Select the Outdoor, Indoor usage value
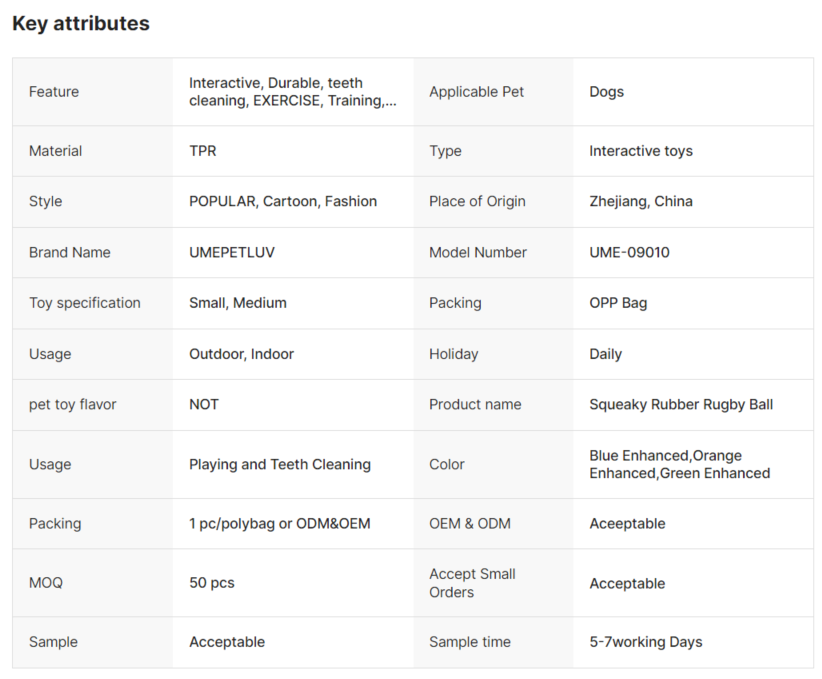The height and width of the screenshot is (679, 822). click(241, 354)
